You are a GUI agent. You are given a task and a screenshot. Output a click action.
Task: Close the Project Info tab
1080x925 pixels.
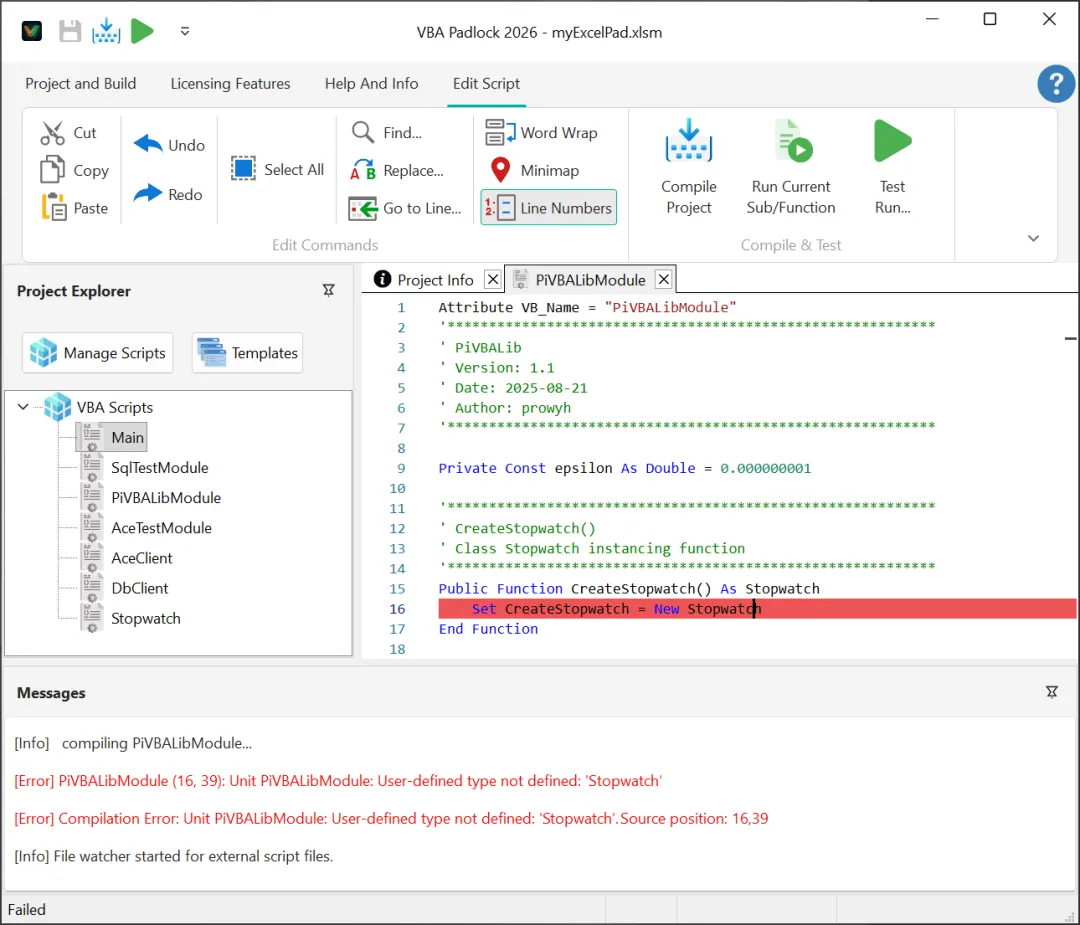pos(492,280)
